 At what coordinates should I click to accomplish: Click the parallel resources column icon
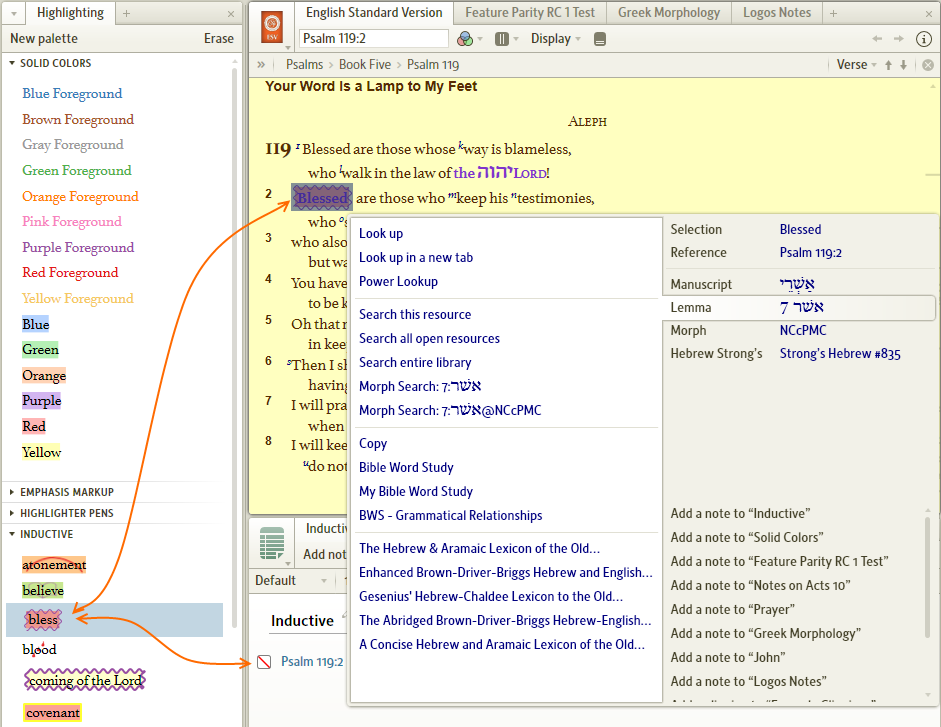pyautogui.click(x=502, y=39)
